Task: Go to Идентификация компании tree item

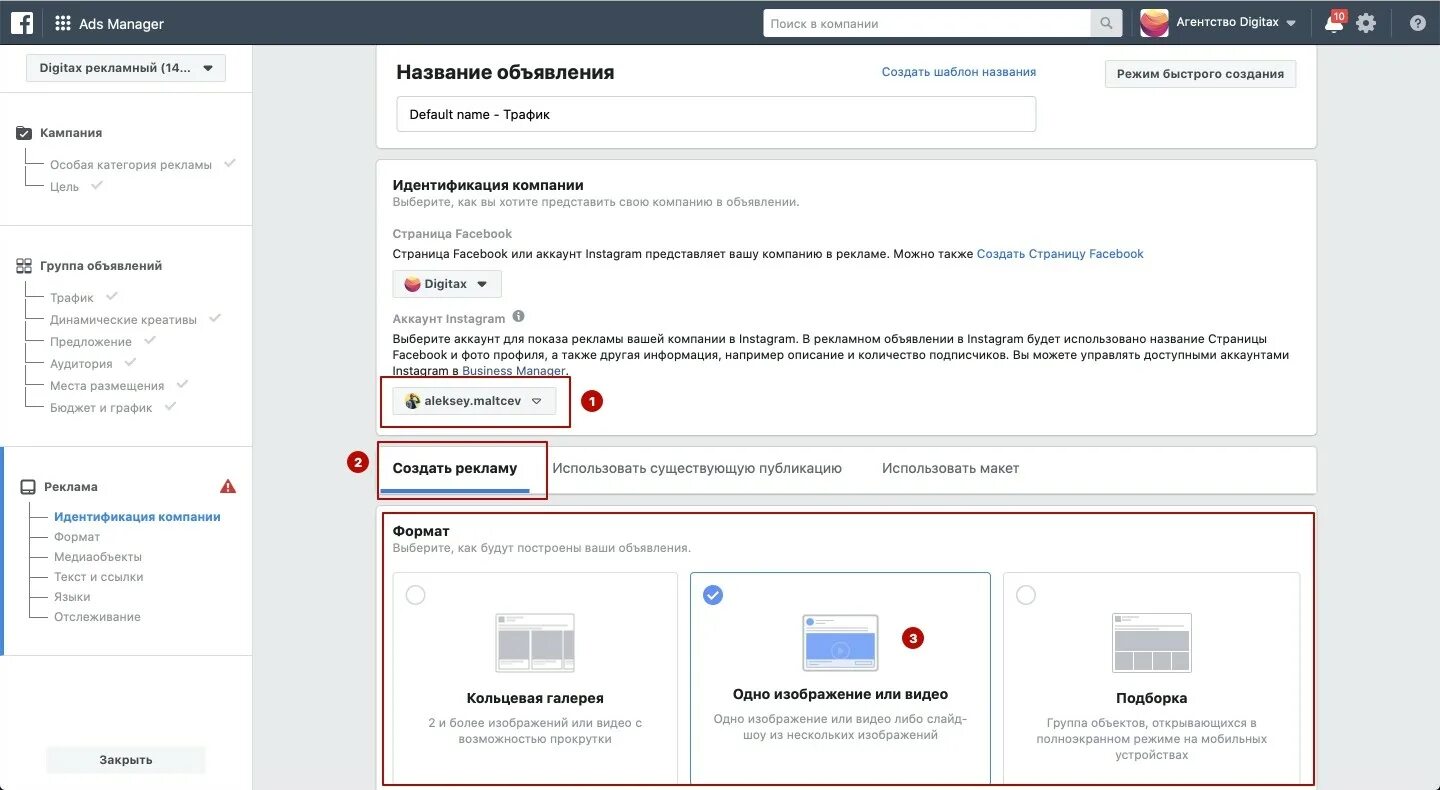Action: click(137, 517)
